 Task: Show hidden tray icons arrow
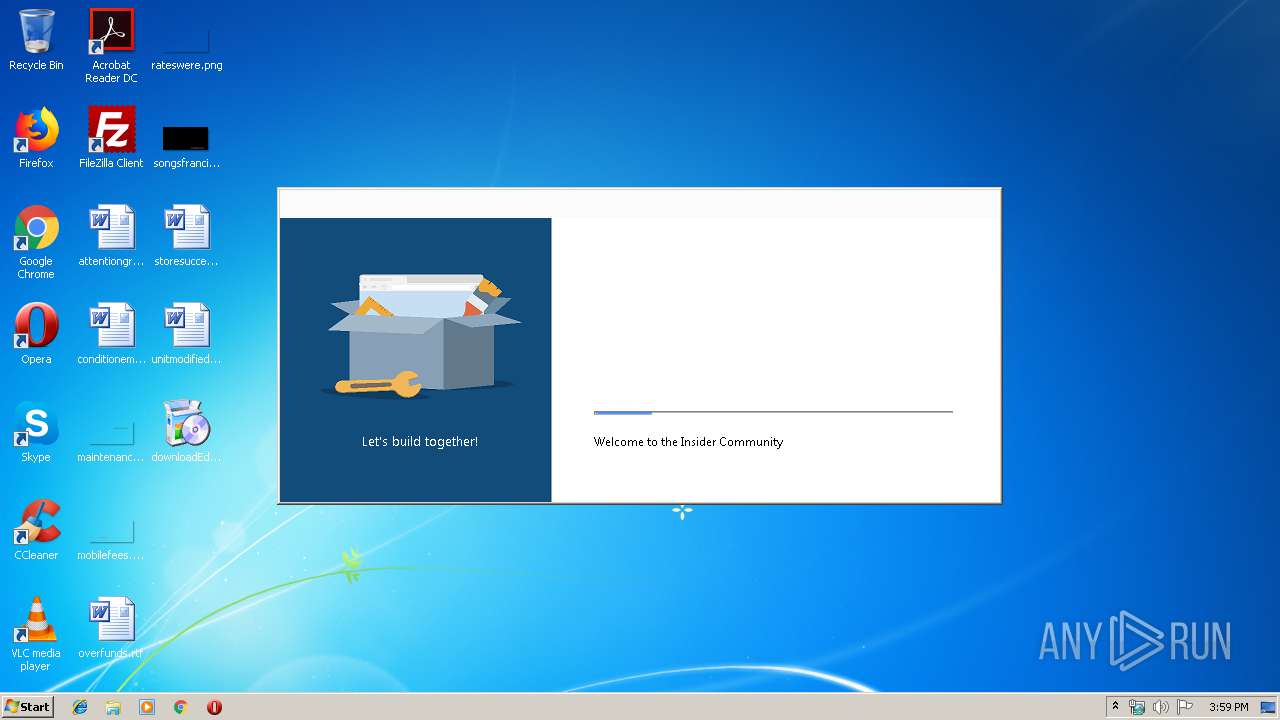tap(1115, 707)
